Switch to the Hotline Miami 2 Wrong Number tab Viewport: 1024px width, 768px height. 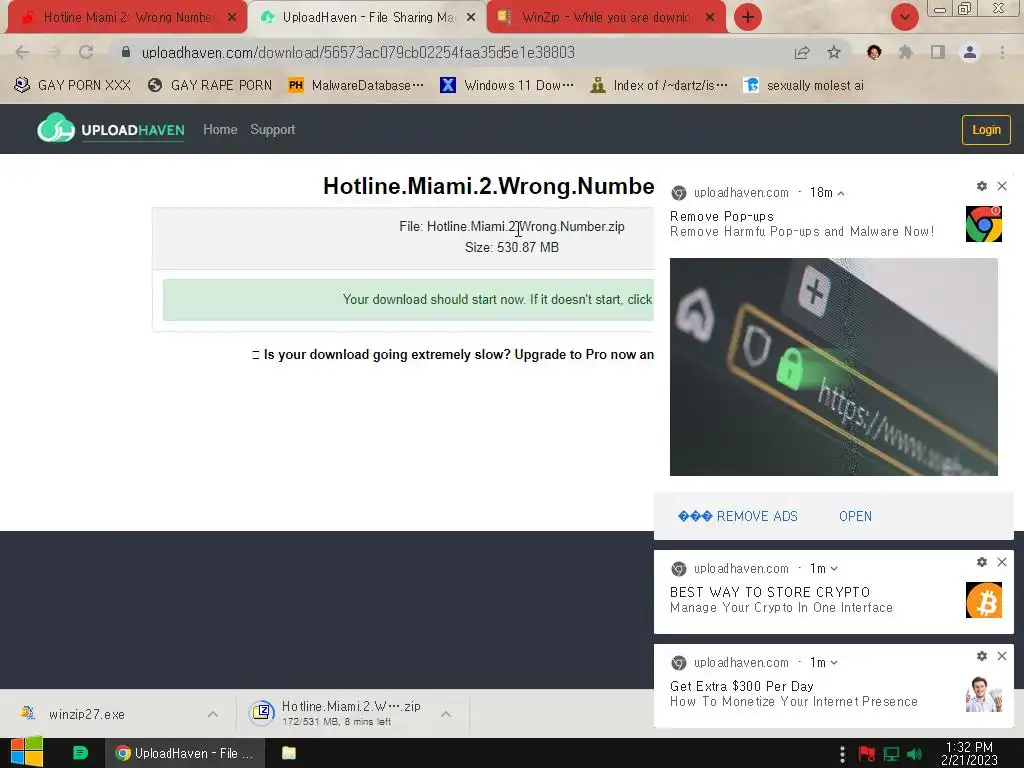tap(126, 18)
